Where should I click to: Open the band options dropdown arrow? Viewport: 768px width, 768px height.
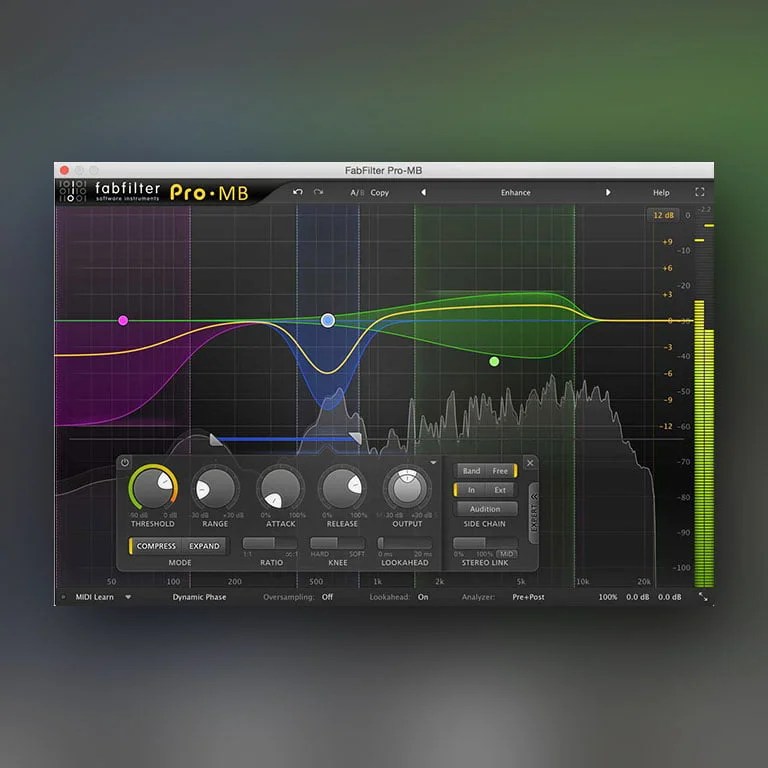pos(433,462)
